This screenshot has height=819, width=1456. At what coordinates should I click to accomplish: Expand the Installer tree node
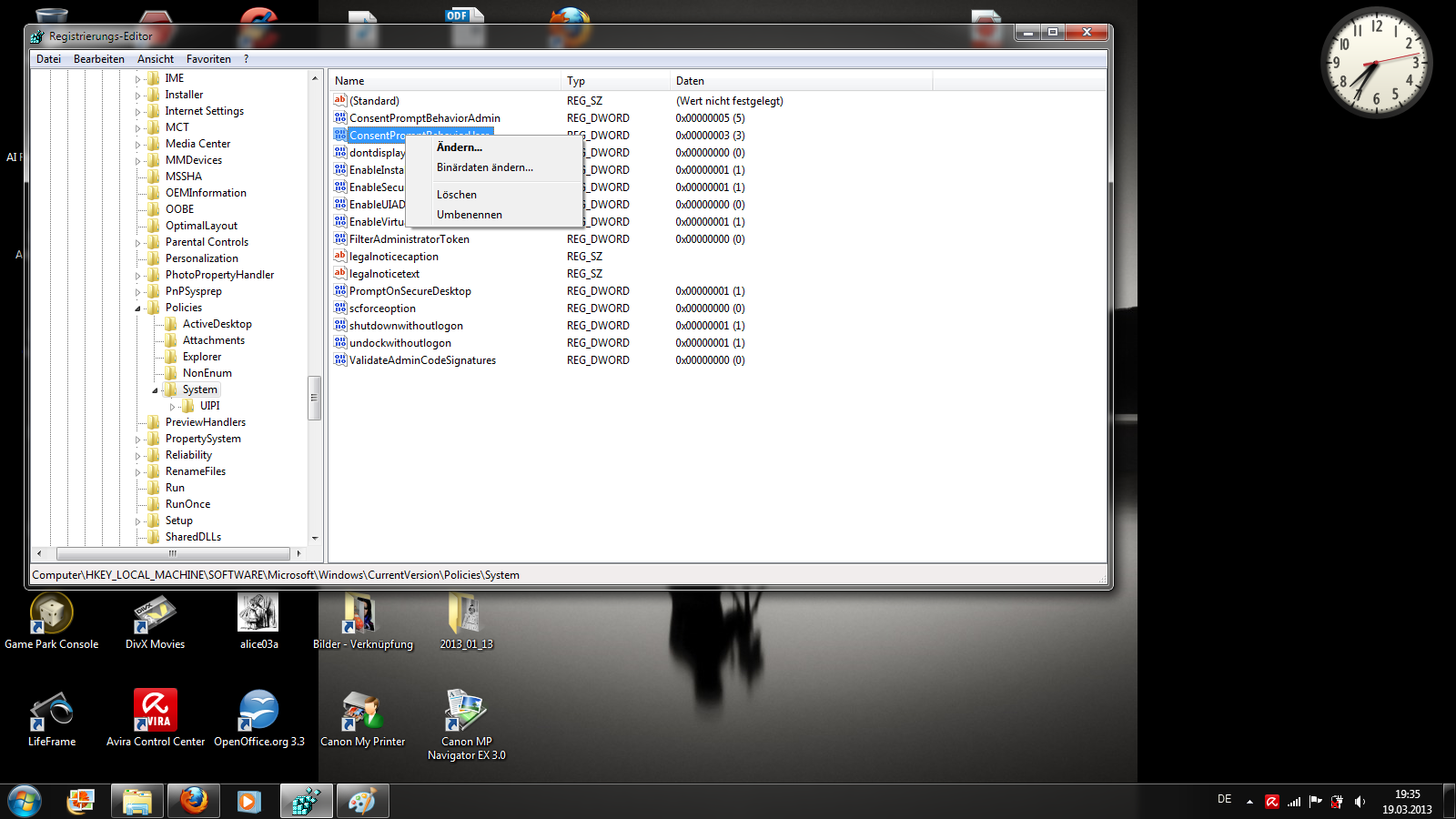pyautogui.click(x=138, y=96)
